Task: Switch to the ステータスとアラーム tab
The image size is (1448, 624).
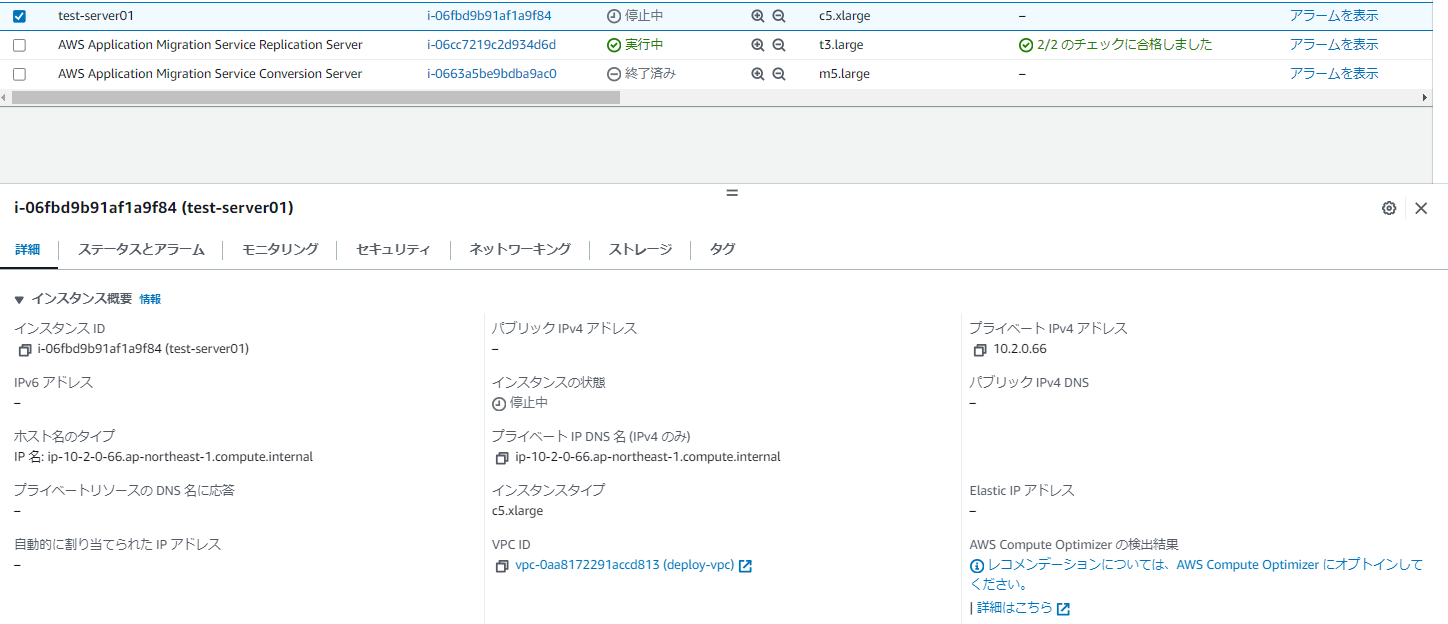Action: [x=141, y=250]
